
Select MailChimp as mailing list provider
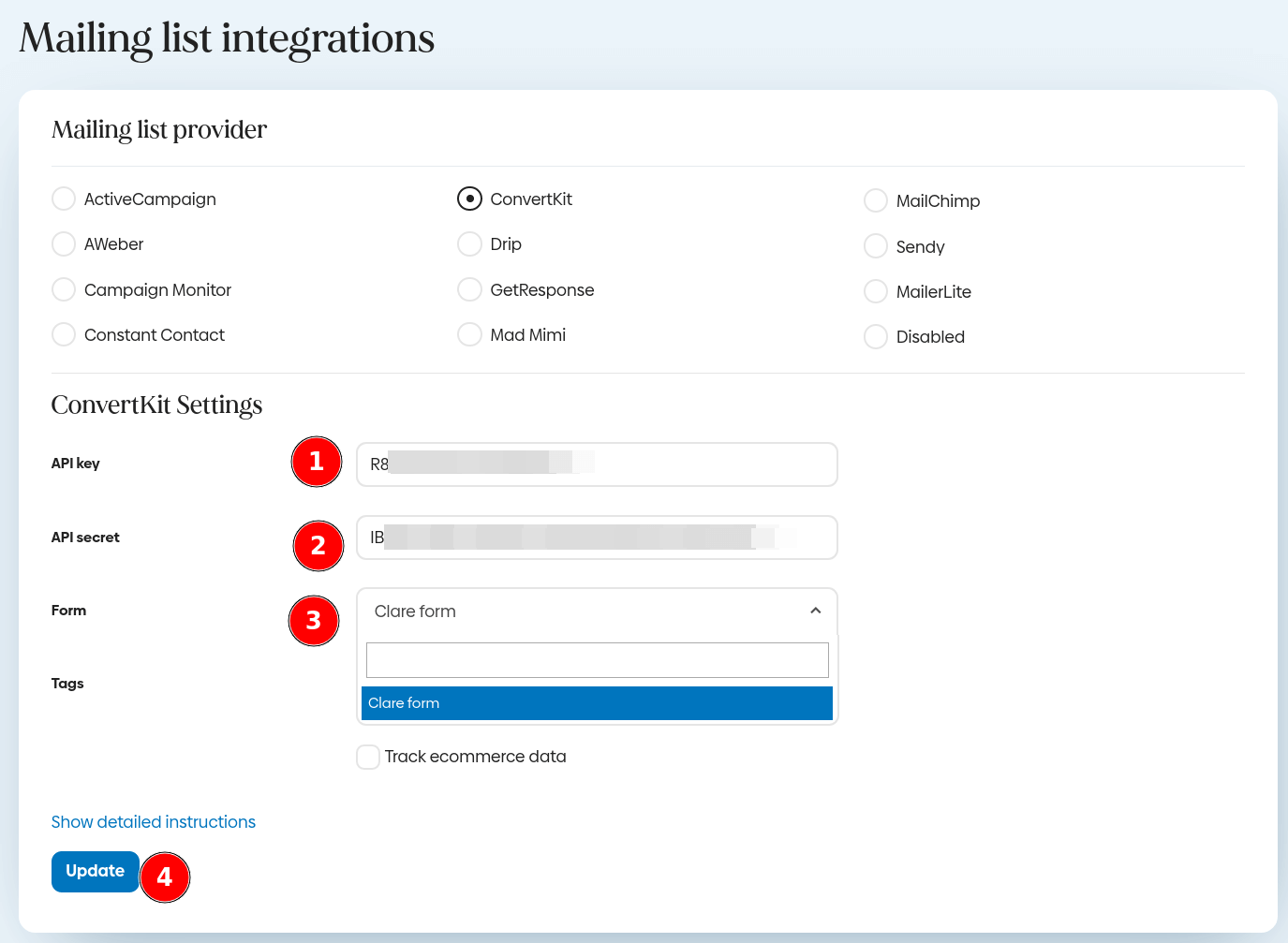pyautogui.click(x=876, y=200)
